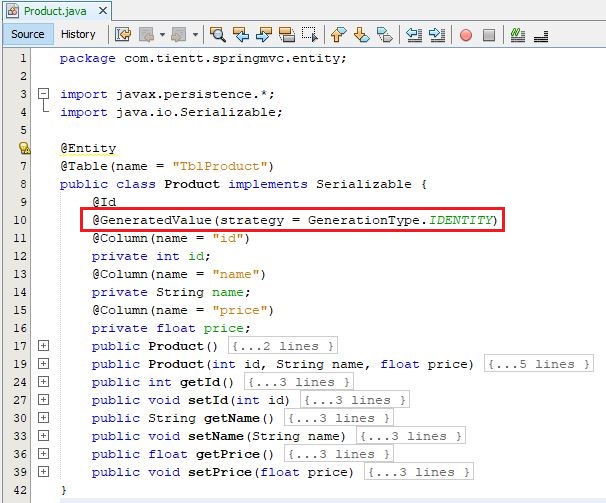Click 'java.io.Serializable' import text

point(196,112)
